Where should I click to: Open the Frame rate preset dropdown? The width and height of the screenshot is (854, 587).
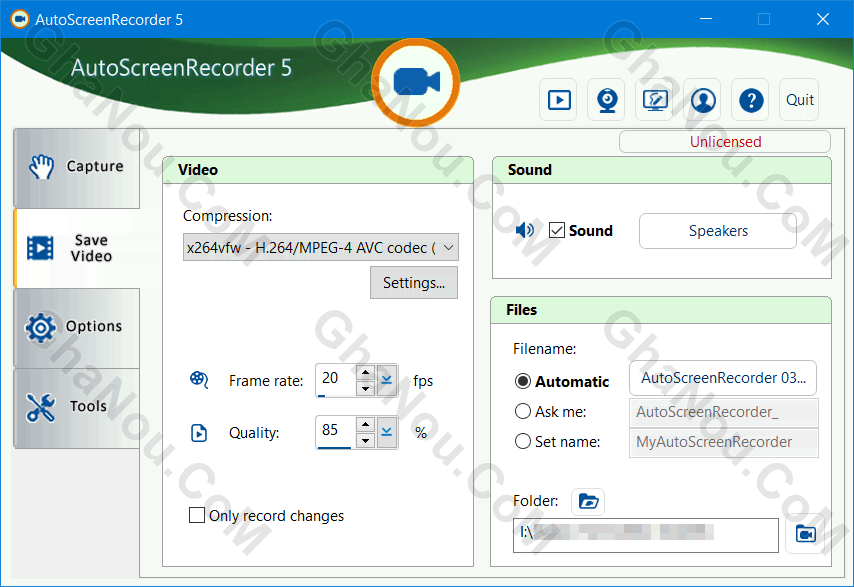point(387,380)
